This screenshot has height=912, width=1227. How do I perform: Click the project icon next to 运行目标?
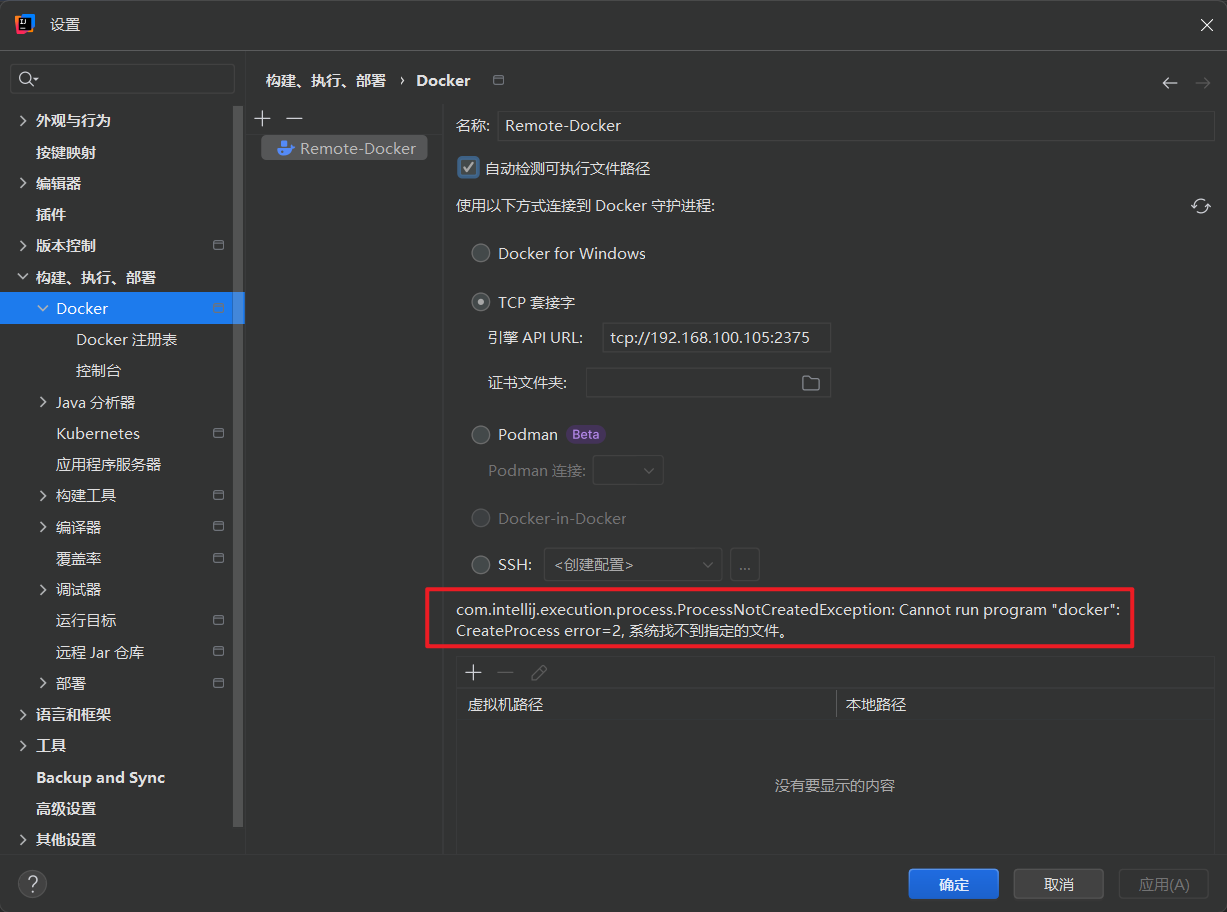tap(219, 620)
